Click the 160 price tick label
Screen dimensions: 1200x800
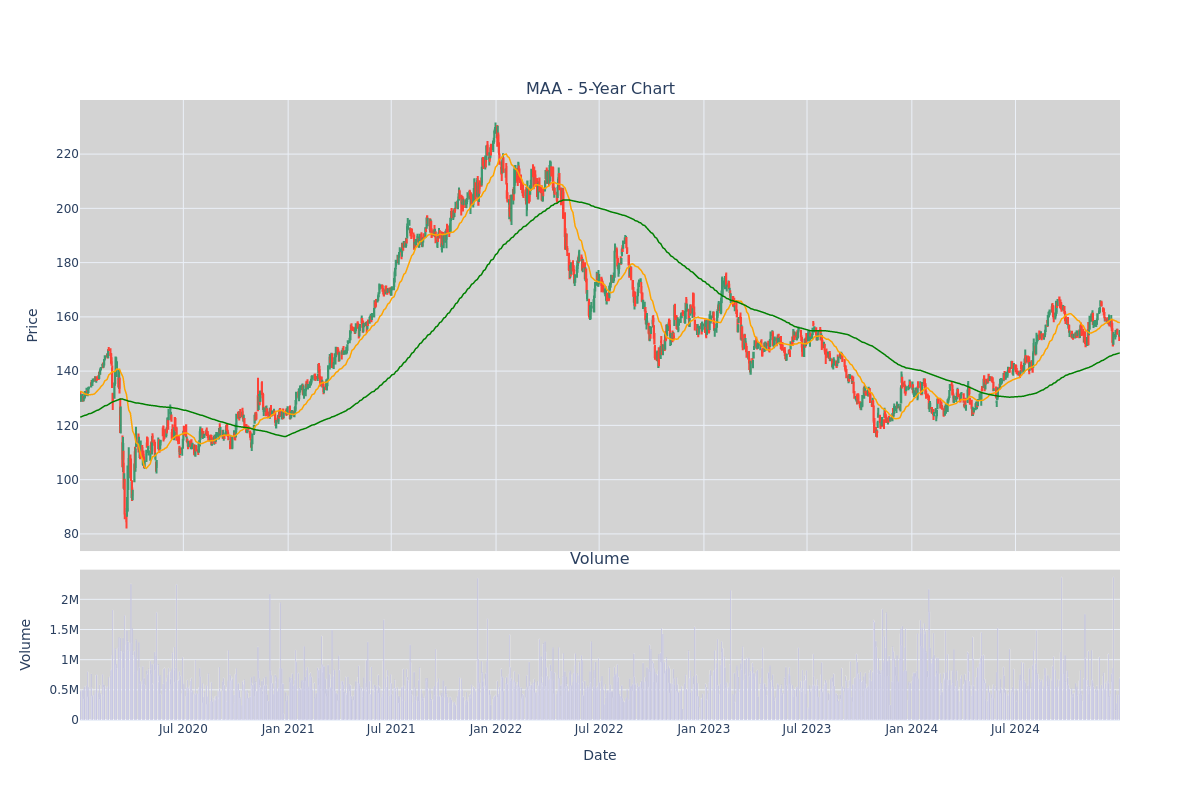click(x=67, y=317)
